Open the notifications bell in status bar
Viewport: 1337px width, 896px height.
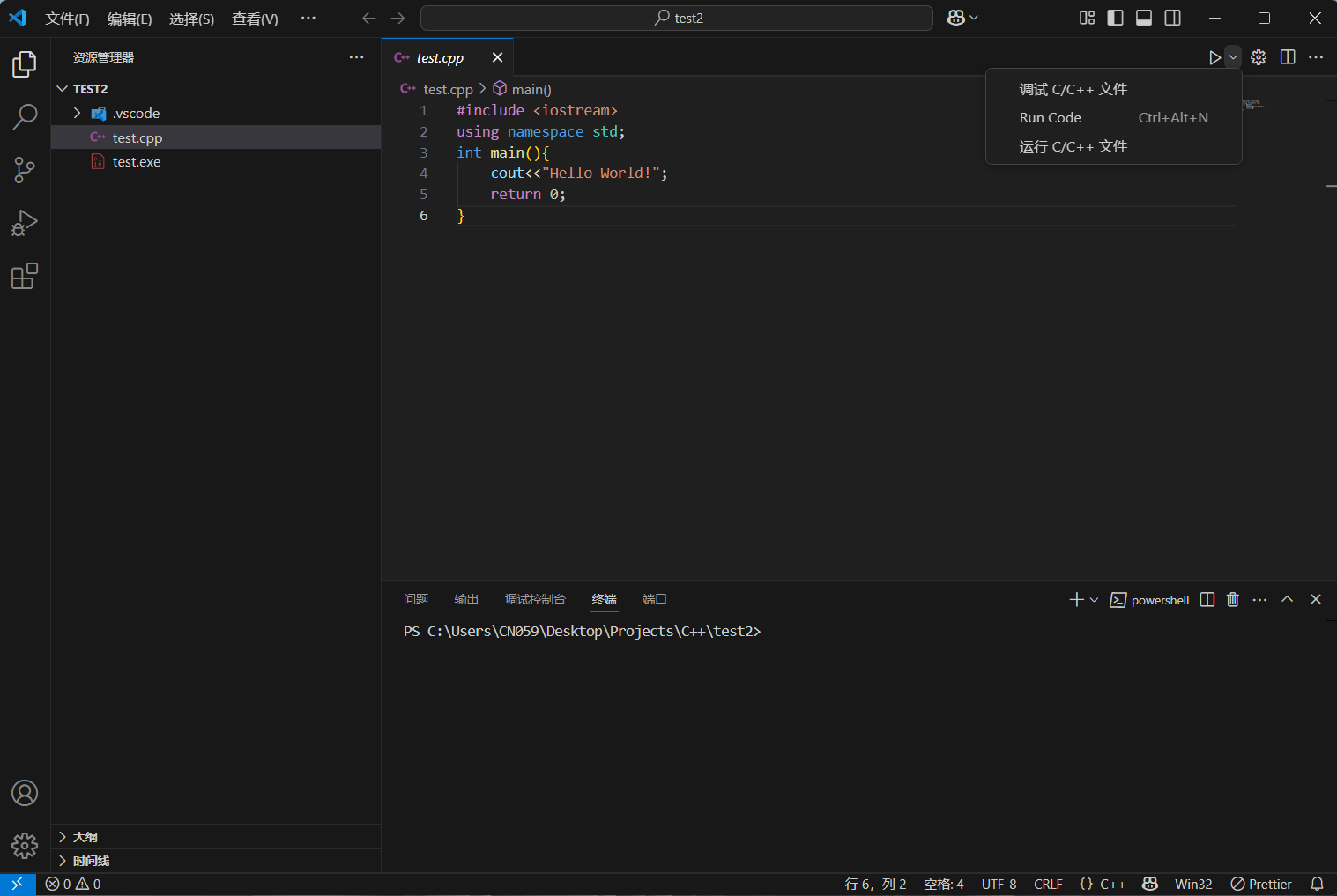(1317, 884)
